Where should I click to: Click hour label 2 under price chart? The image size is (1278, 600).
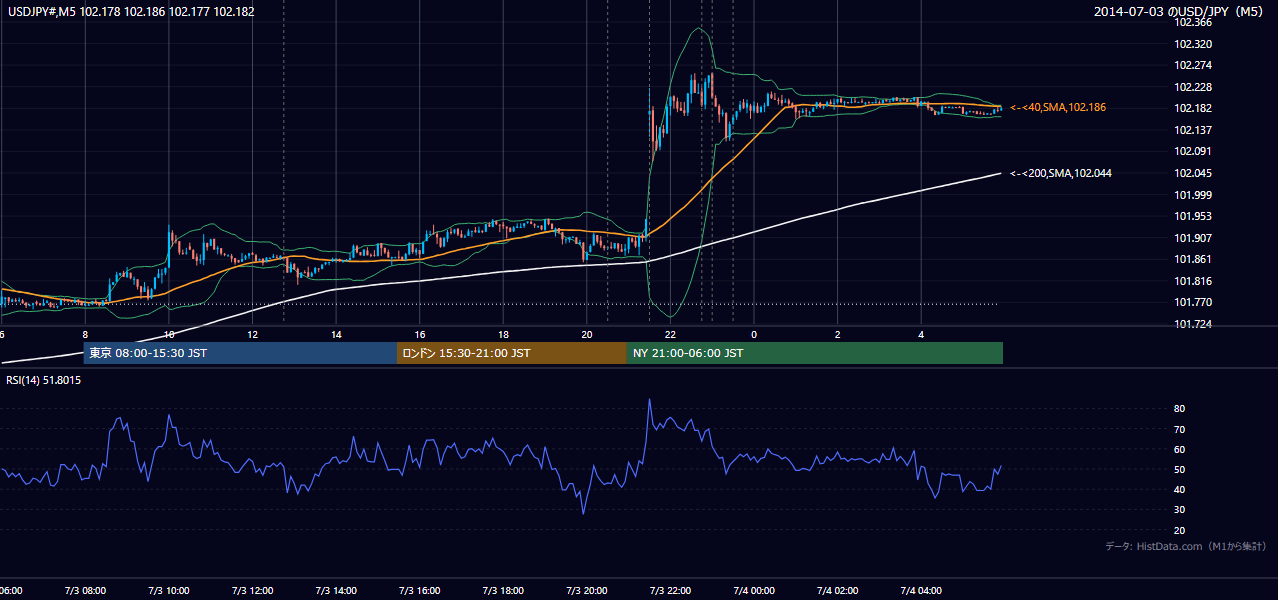point(838,334)
